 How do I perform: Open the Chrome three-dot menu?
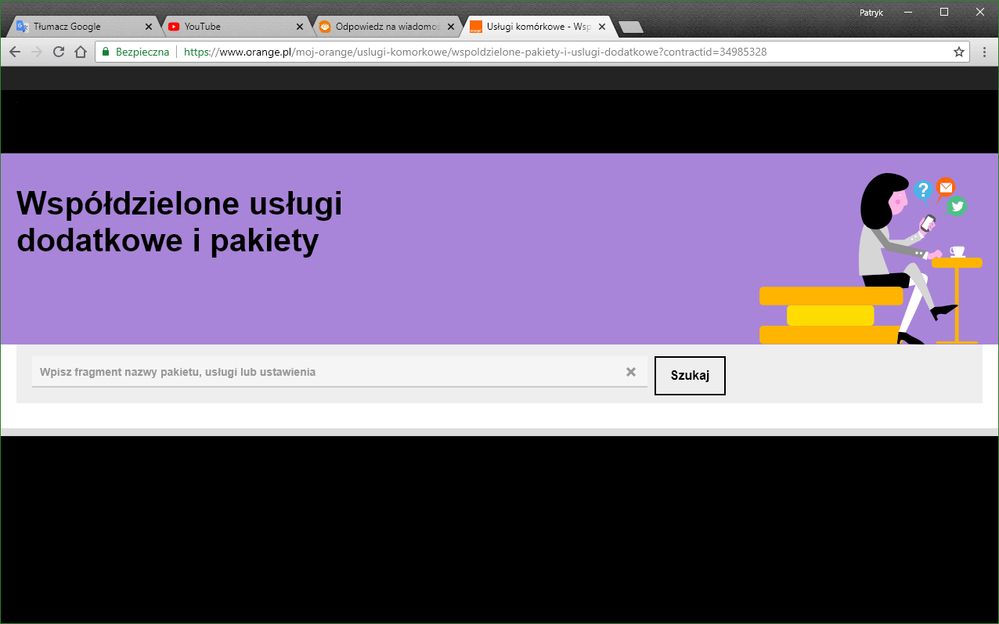tap(983, 52)
